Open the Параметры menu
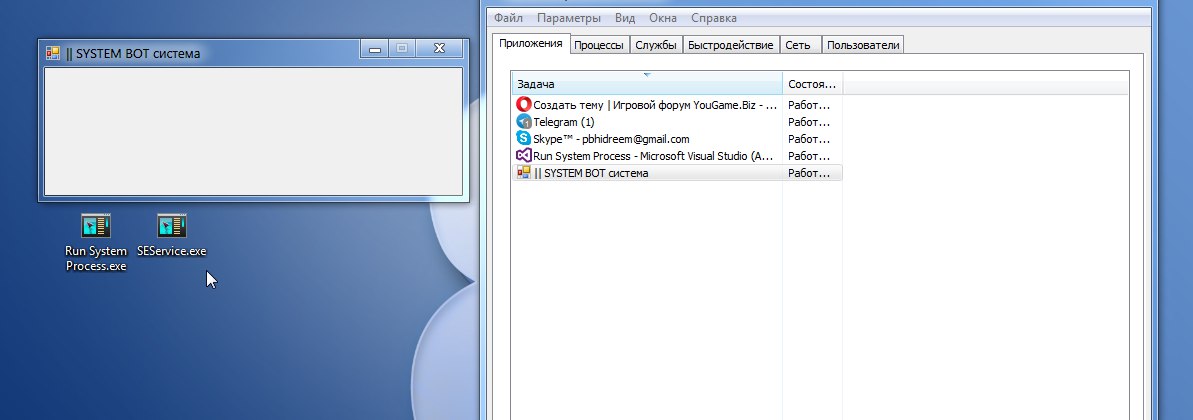The height and width of the screenshot is (420, 1193). (x=568, y=18)
